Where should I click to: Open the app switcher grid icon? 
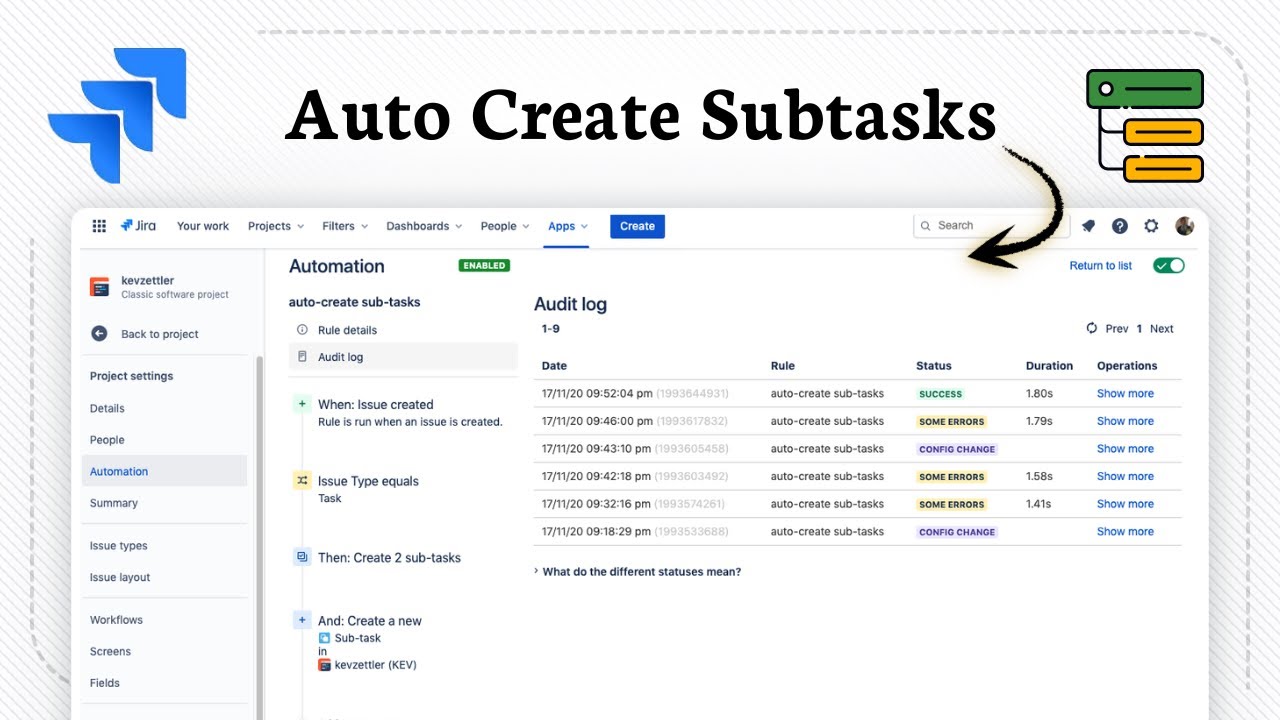99,226
